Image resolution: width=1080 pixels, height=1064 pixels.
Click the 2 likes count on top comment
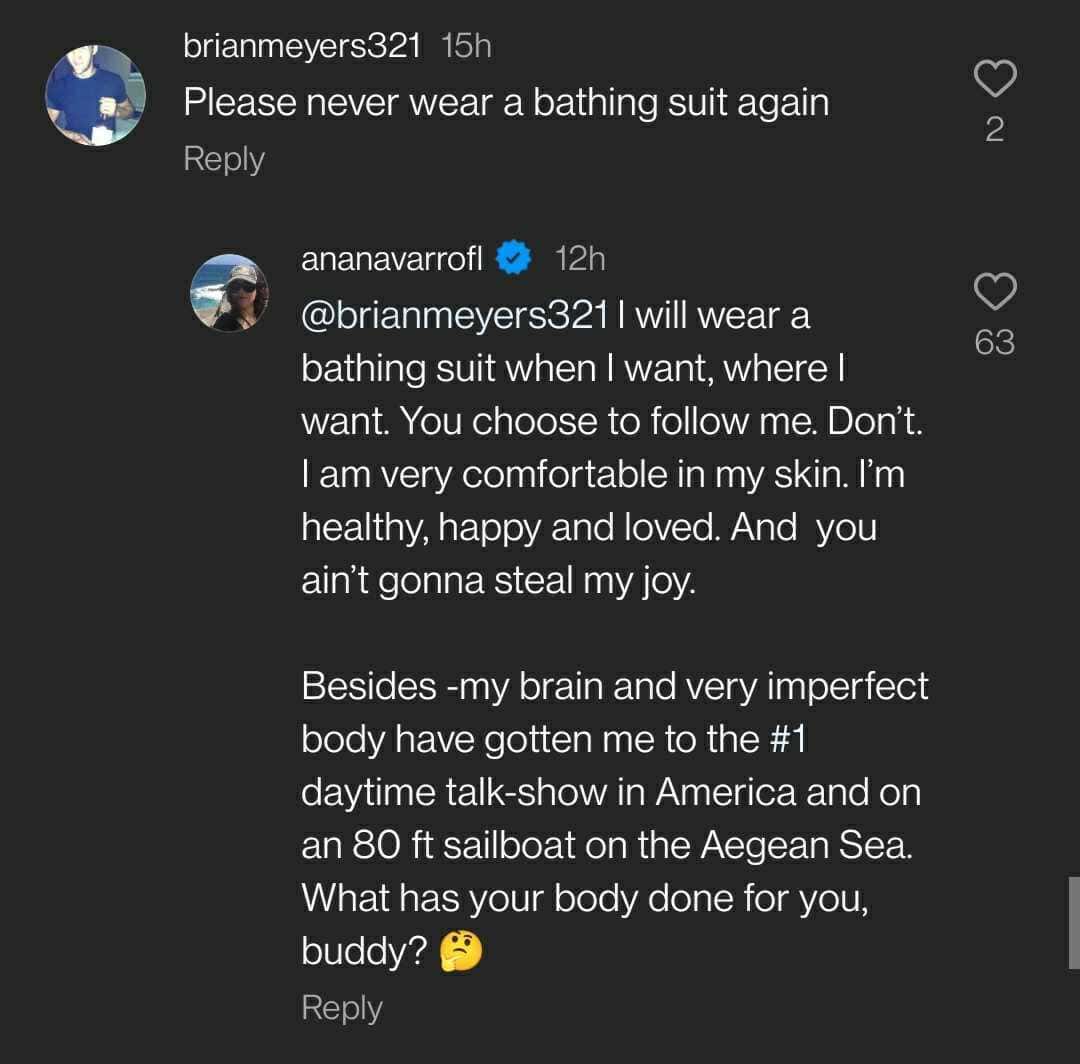tap(994, 130)
